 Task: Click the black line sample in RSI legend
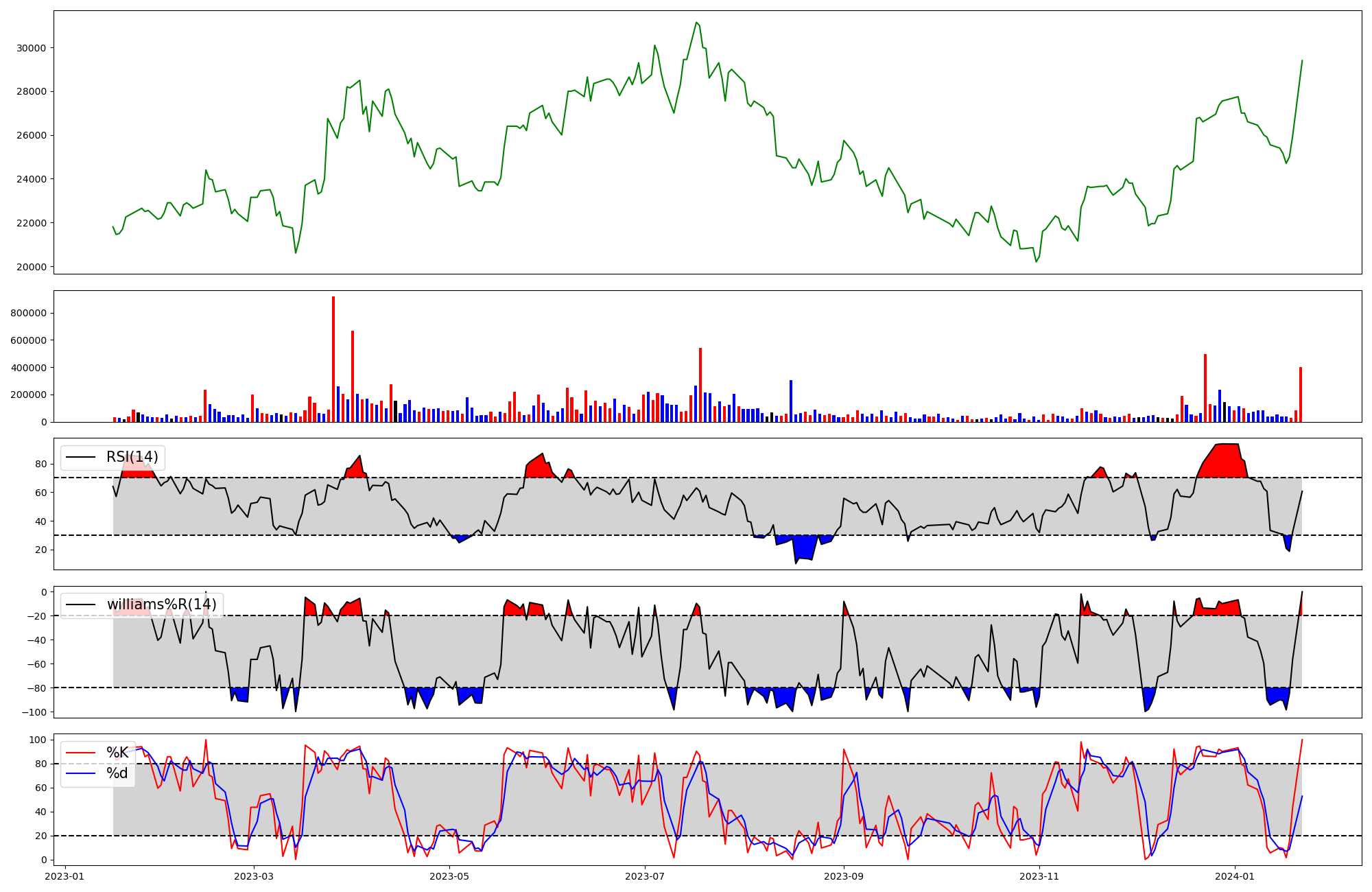[x=80, y=458]
